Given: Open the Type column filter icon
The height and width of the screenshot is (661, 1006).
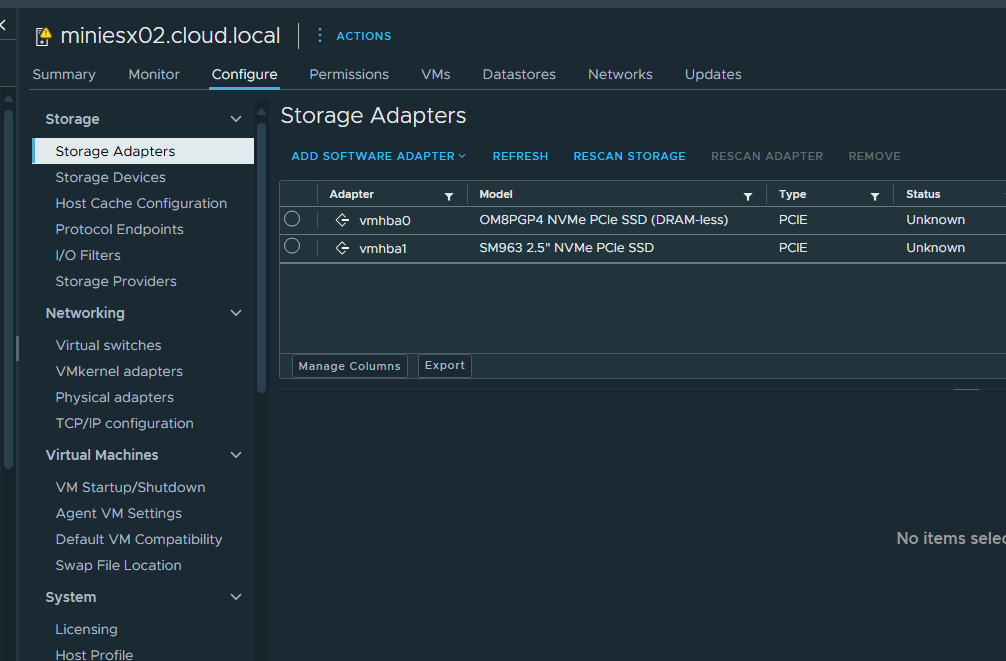Looking at the screenshot, I should pos(875,196).
